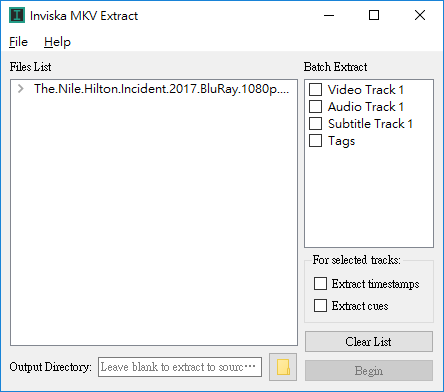Open the output folder browse icon

click(x=283, y=367)
